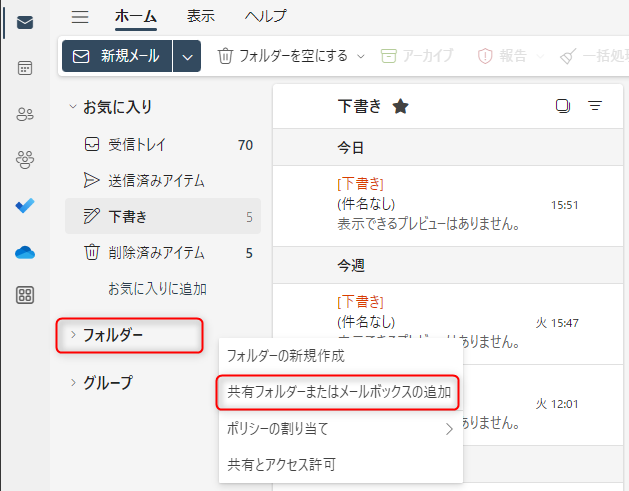Open the People contacts icon
Viewport: 629px width, 491px height.
tap(25, 114)
